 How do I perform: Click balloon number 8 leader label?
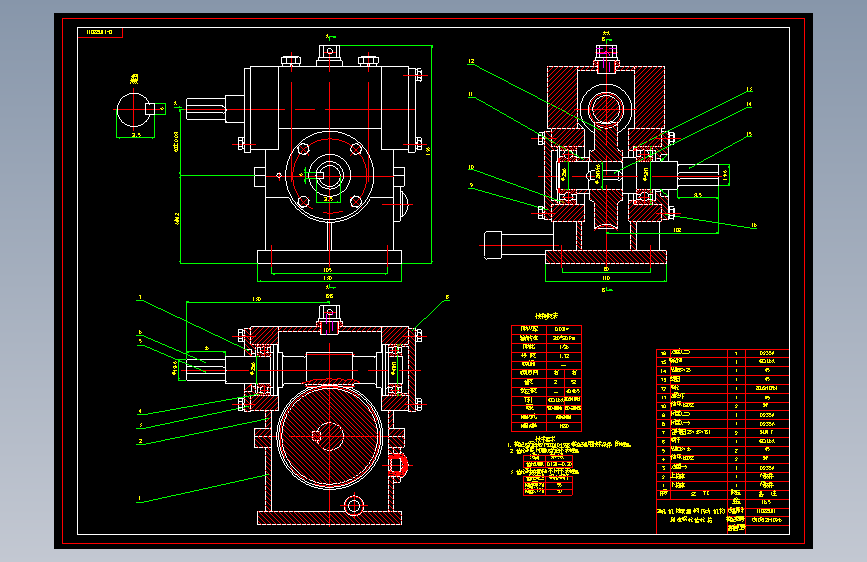(447, 298)
